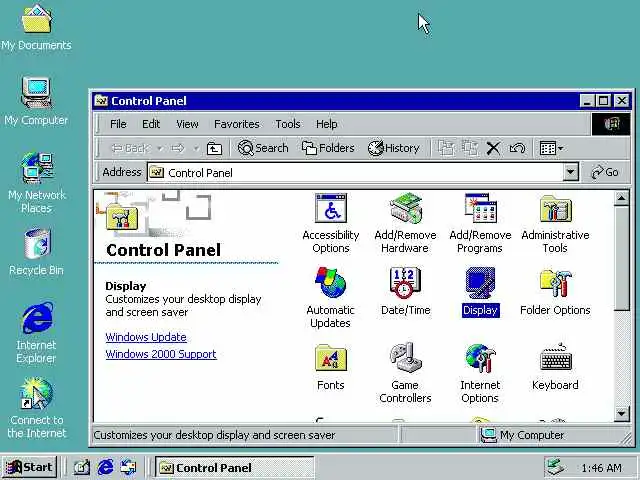Click the Back toolbar button
640x480 pixels.
click(131, 148)
